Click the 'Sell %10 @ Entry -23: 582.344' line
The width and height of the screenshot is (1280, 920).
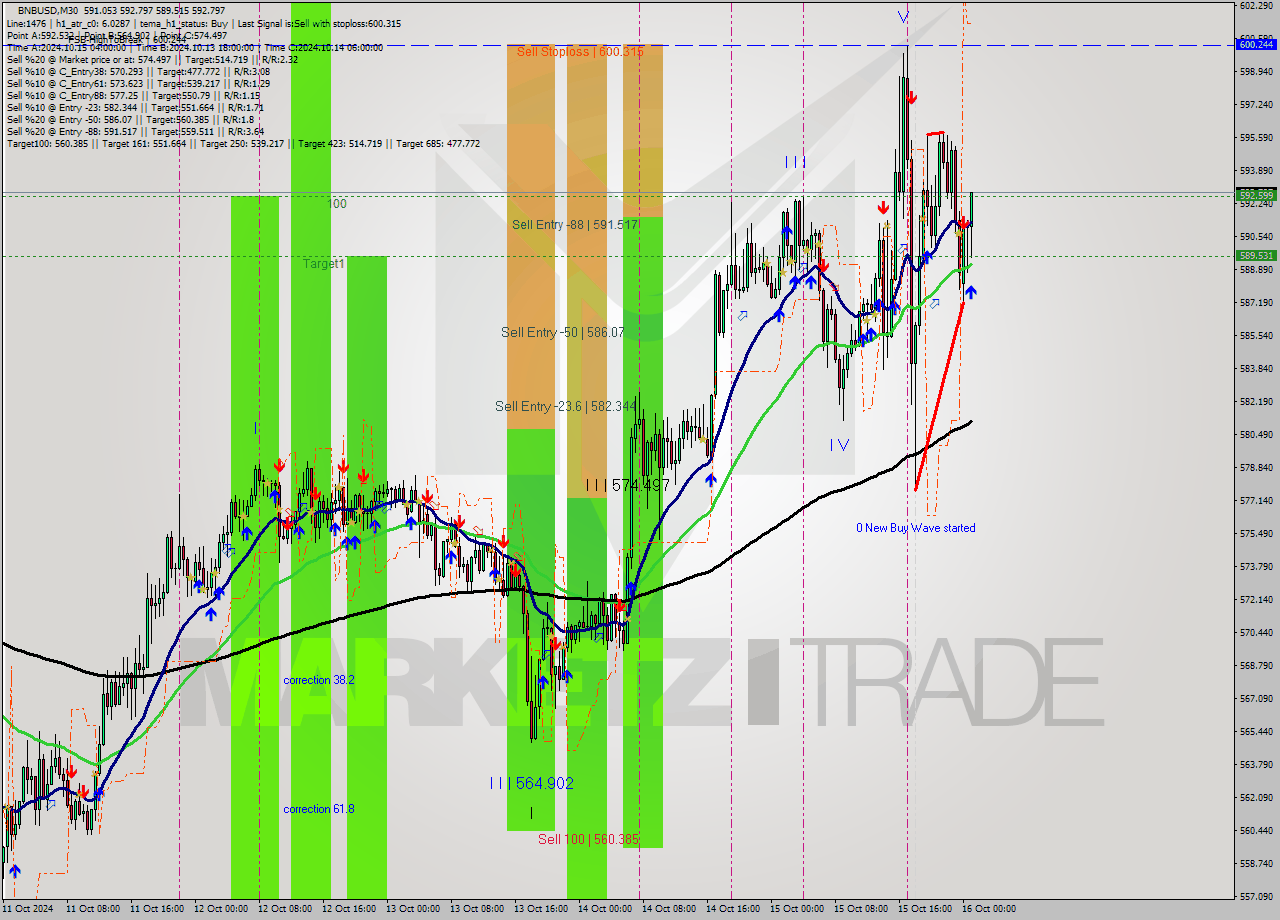[135, 107]
